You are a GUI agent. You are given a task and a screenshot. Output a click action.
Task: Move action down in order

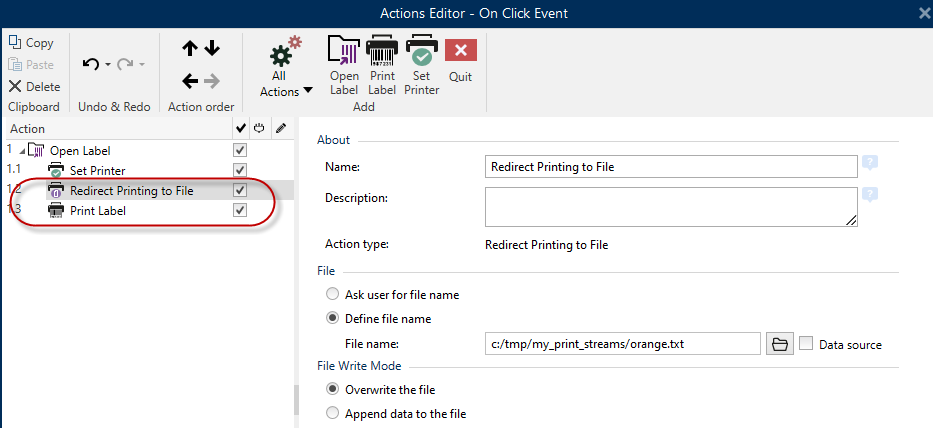coord(212,49)
